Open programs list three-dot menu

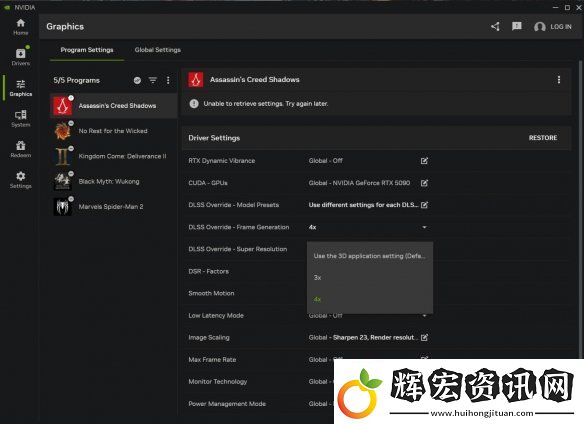tap(168, 80)
